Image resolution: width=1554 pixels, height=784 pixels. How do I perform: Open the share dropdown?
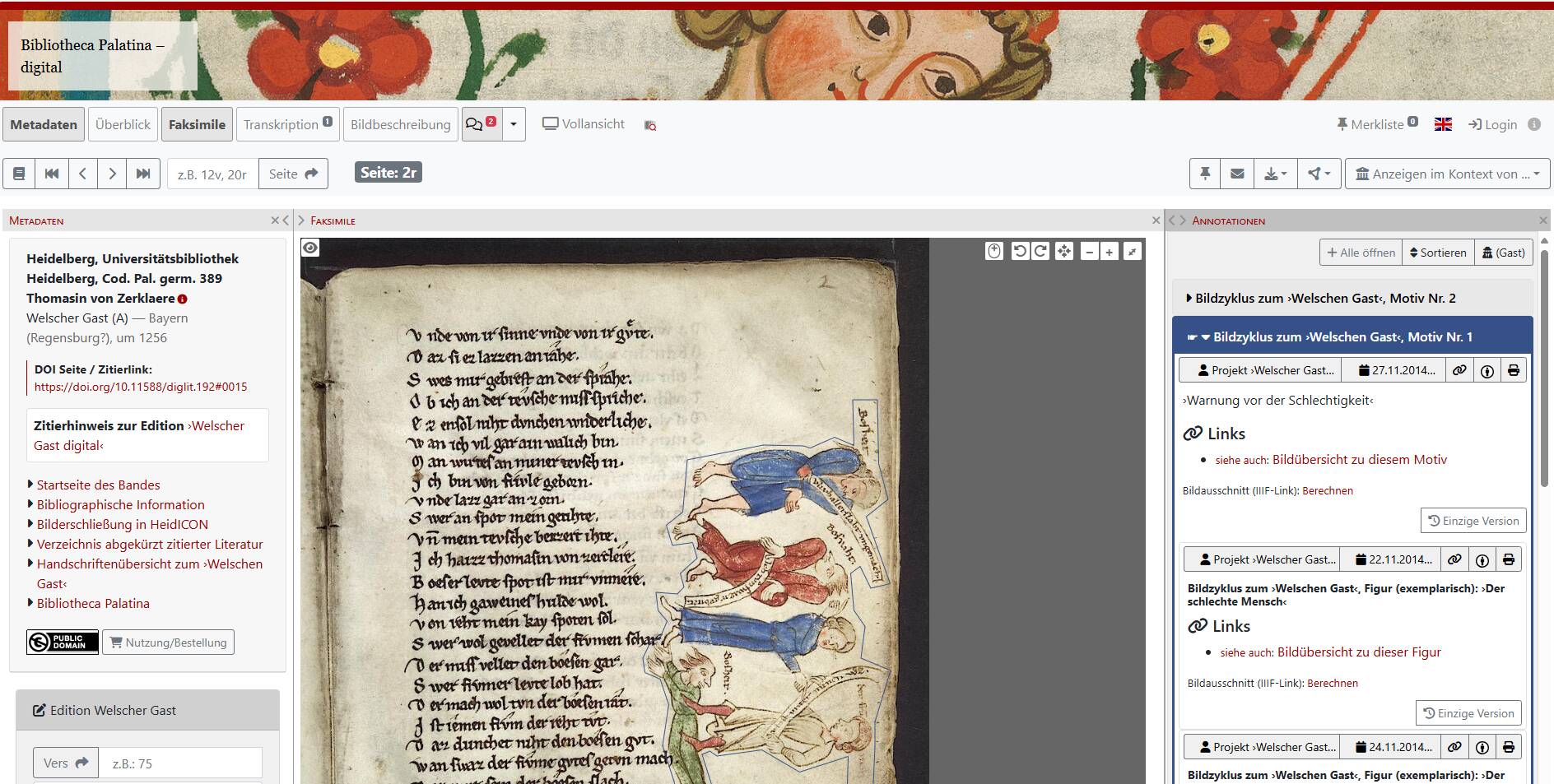click(x=1319, y=174)
